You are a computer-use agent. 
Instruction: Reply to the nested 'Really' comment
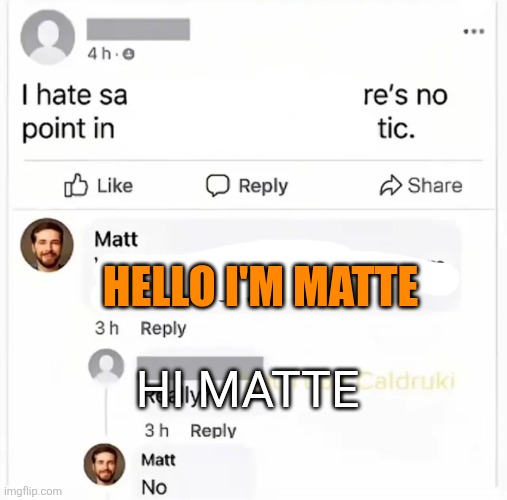[x=213, y=430]
